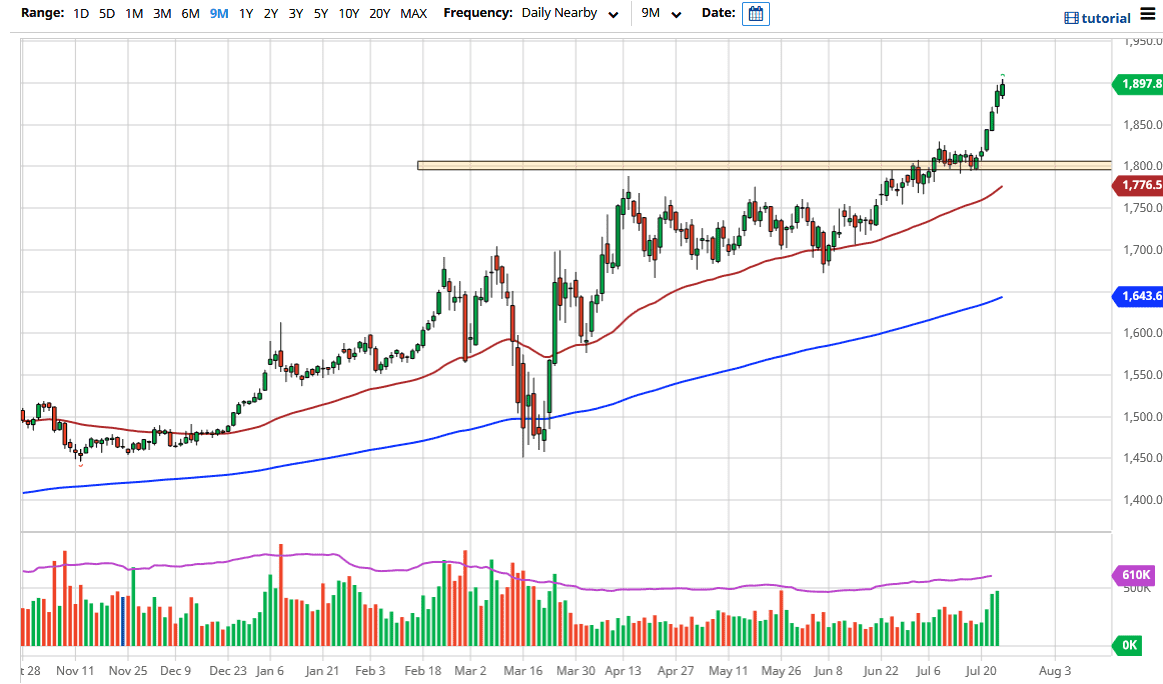Click the Apr 13 date axis label
The image size is (1163, 684).
(623, 671)
